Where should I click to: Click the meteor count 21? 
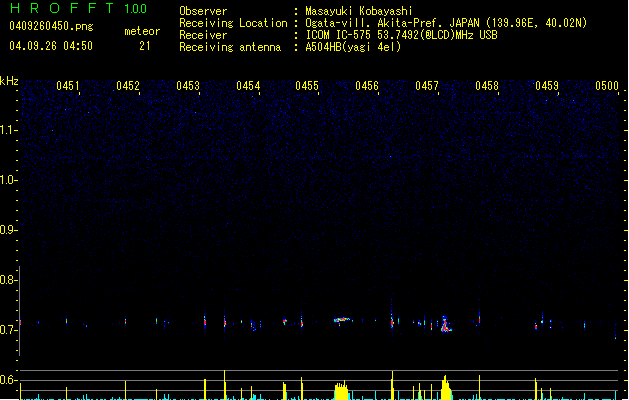(145, 46)
